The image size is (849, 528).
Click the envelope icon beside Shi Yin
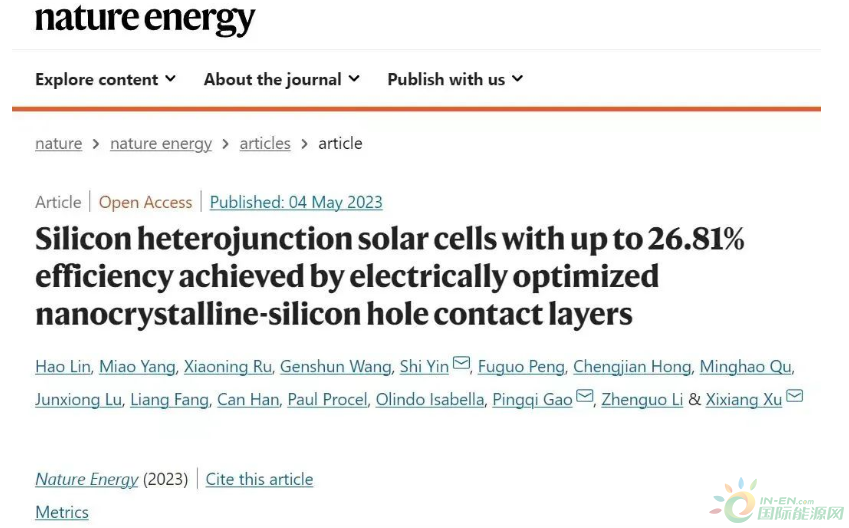[x=461, y=365]
